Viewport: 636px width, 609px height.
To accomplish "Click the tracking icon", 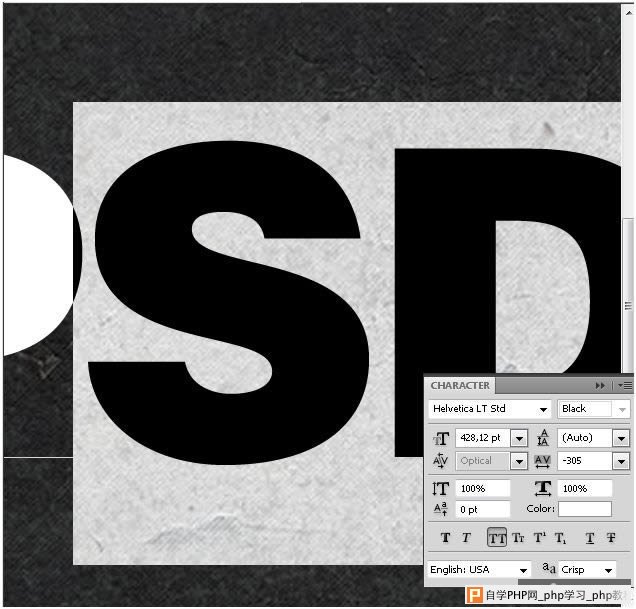I will [542, 462].
